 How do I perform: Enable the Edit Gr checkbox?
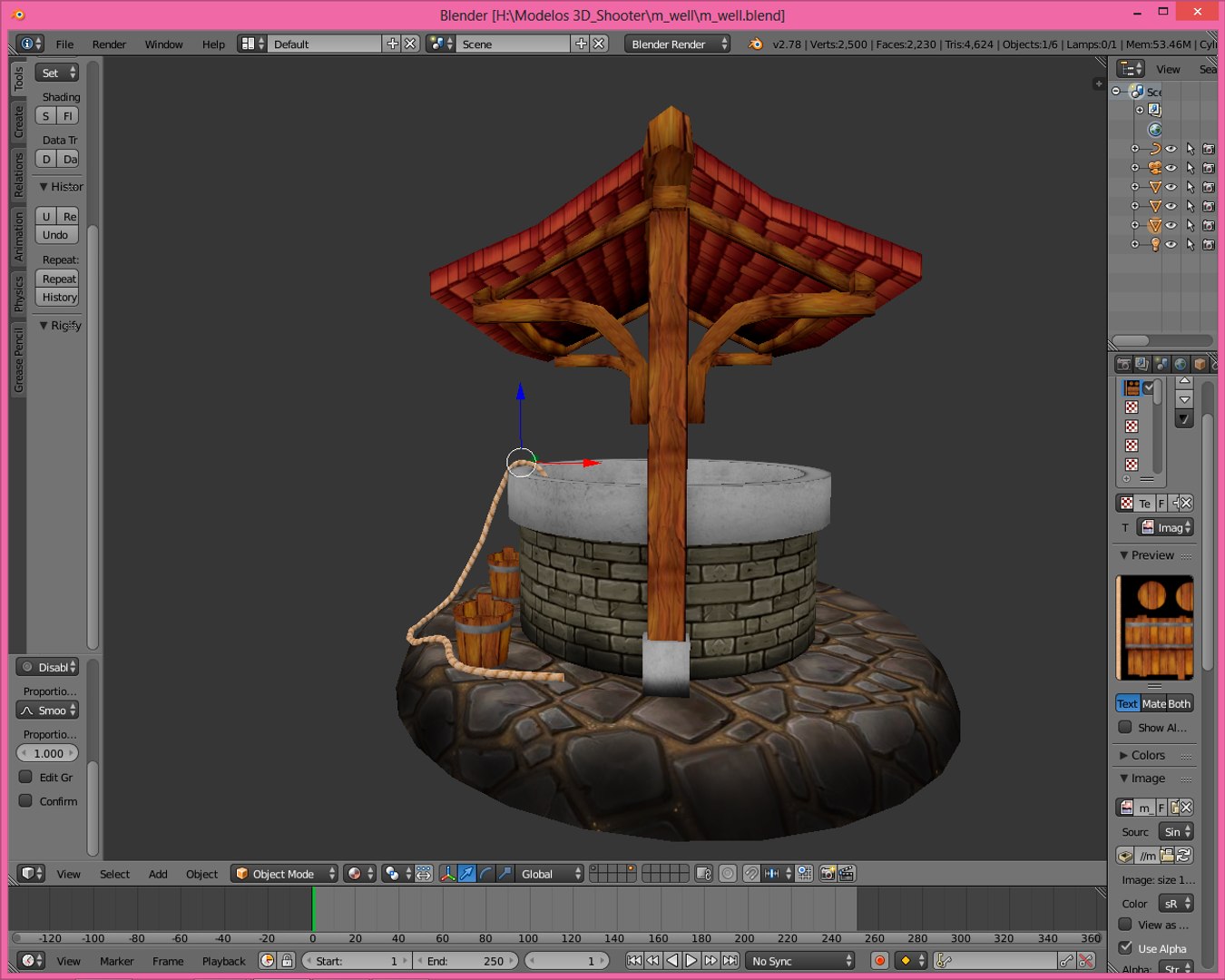[x=25, y=777]
